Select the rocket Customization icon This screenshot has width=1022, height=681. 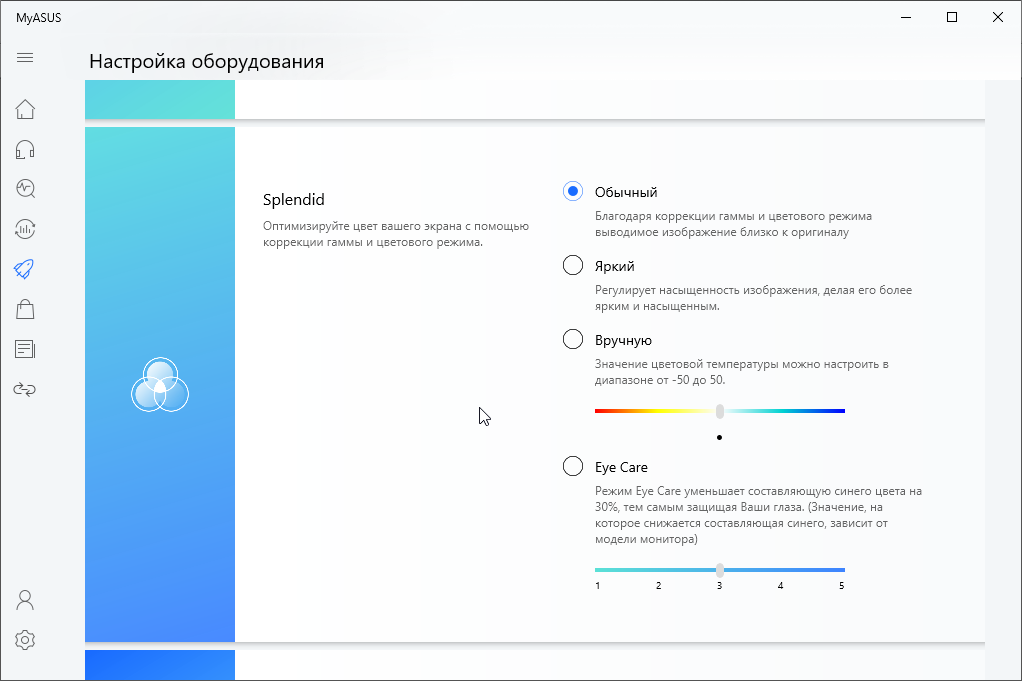pos(25,268)
